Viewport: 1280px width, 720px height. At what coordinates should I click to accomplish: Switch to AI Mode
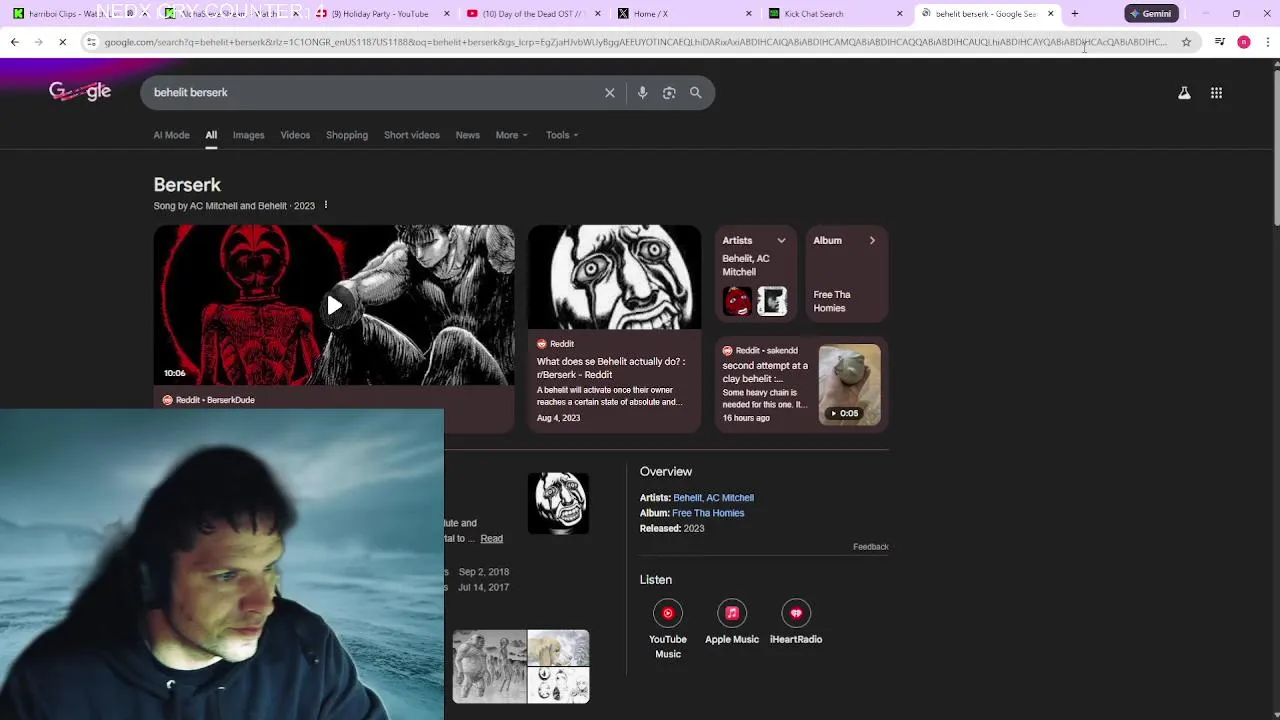pos(171,135)
